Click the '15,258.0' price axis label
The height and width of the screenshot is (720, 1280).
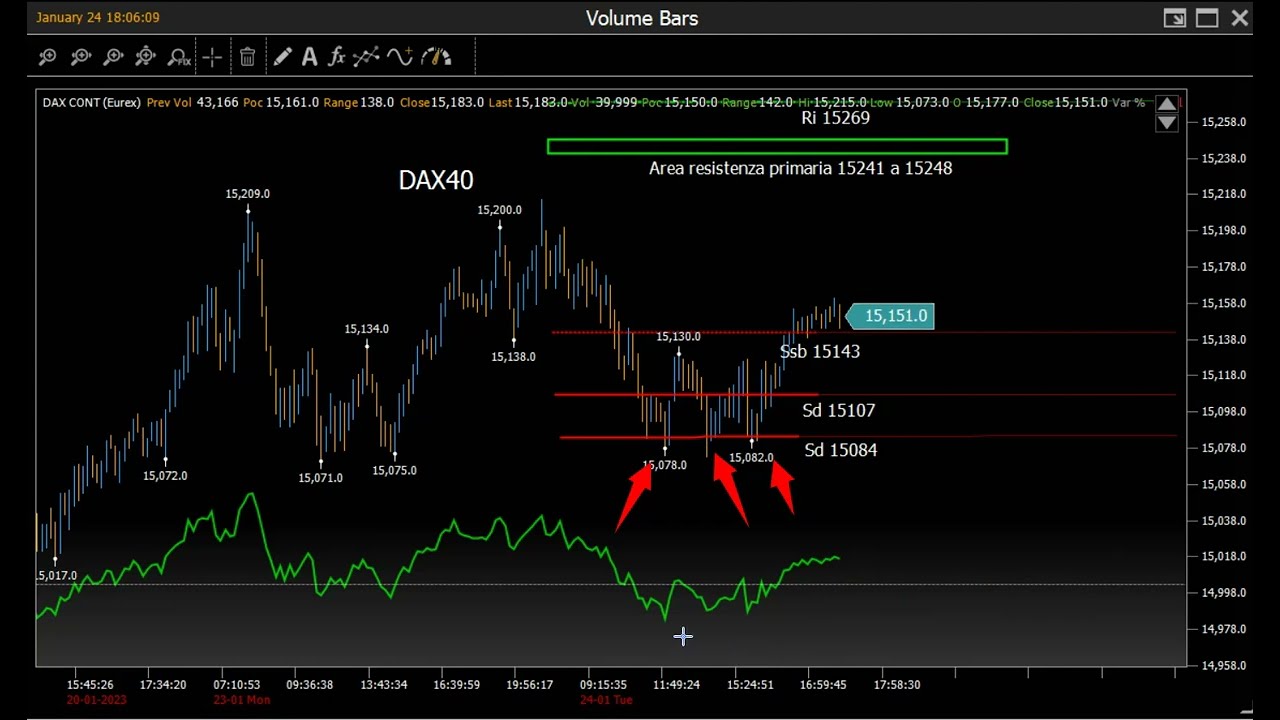click(1224, 122)
